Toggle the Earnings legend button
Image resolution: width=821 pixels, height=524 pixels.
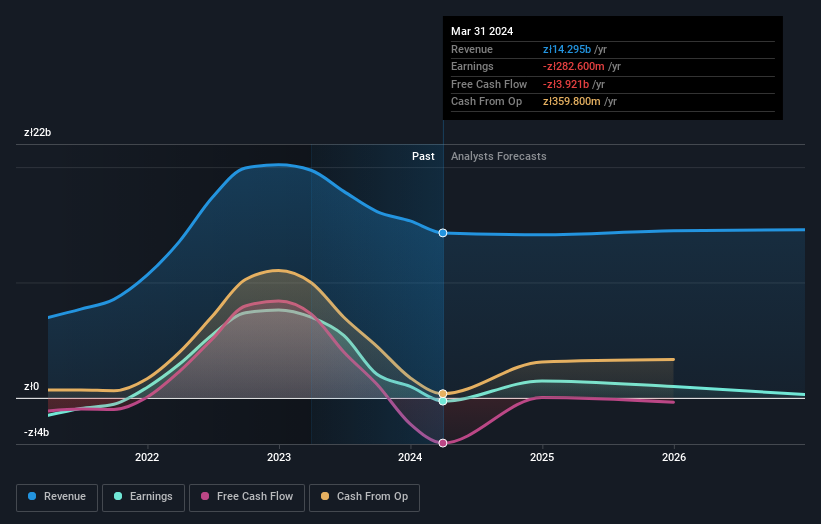[x=143, y=497]
